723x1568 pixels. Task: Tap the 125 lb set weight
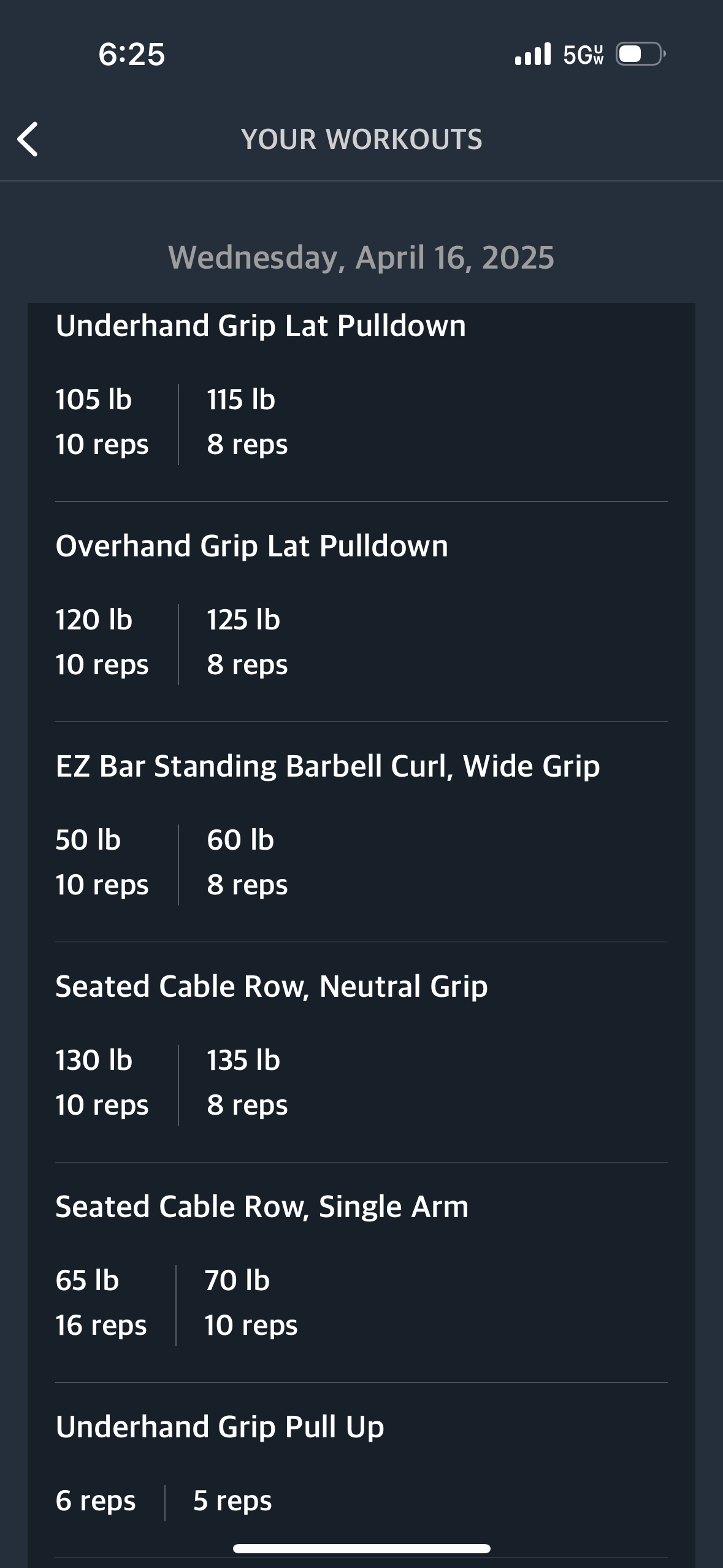point(243,620)
